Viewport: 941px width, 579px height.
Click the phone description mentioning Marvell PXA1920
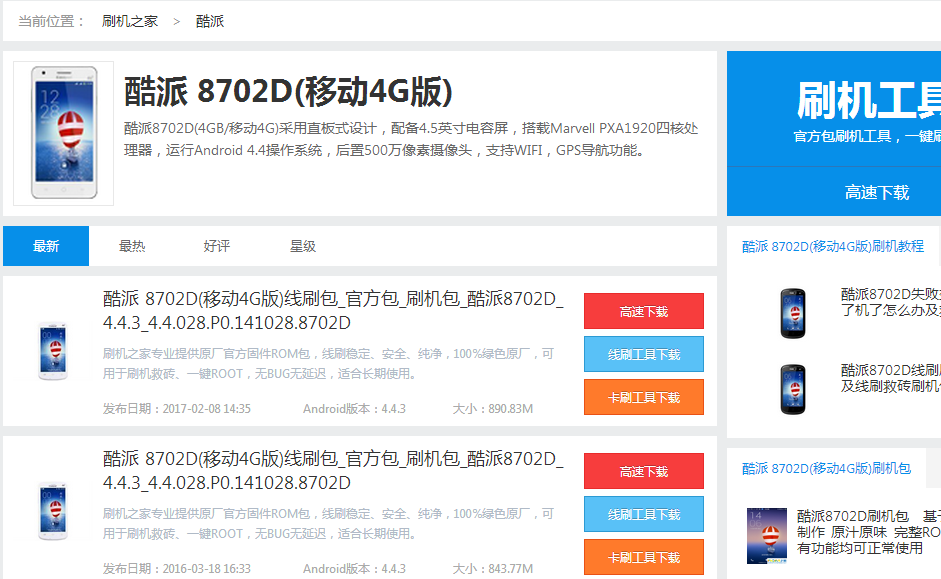pos(411,139)
